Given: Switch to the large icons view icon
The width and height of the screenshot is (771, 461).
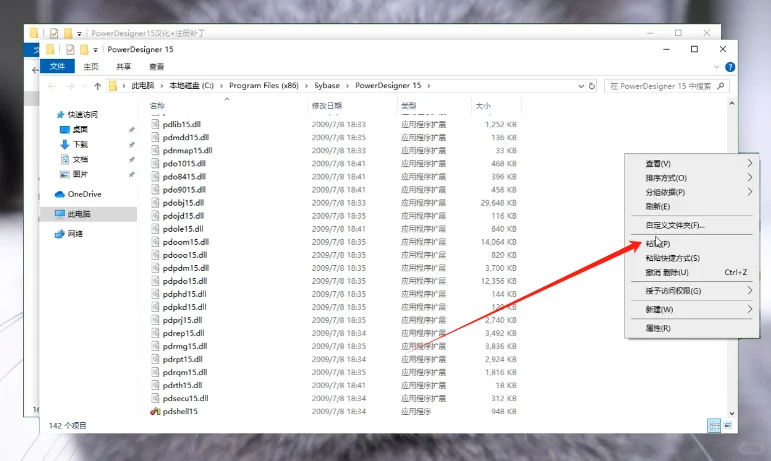Looking at the screenshot, I should click(728, 426).
